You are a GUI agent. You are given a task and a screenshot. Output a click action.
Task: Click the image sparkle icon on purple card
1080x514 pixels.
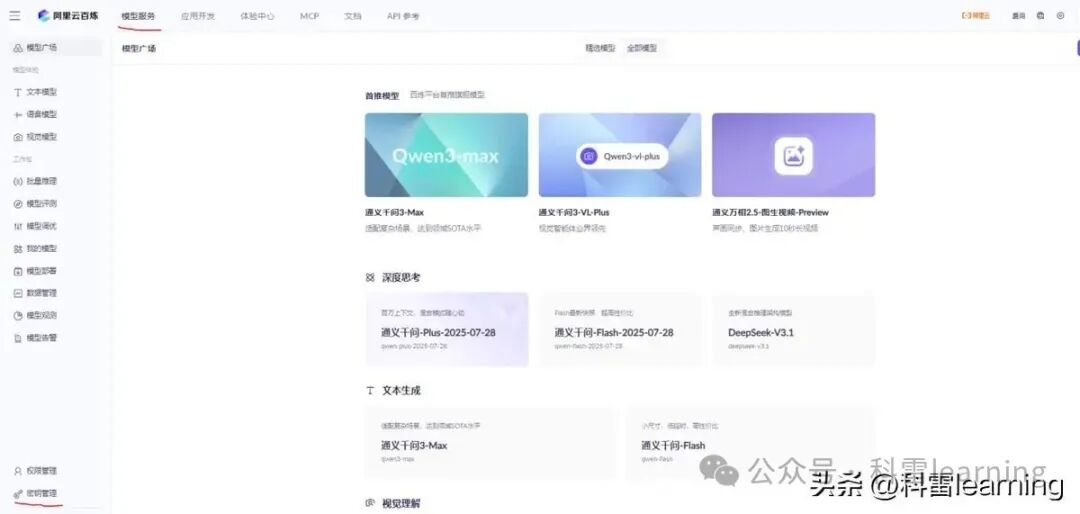pyautogui.click(x=793, y=156)
